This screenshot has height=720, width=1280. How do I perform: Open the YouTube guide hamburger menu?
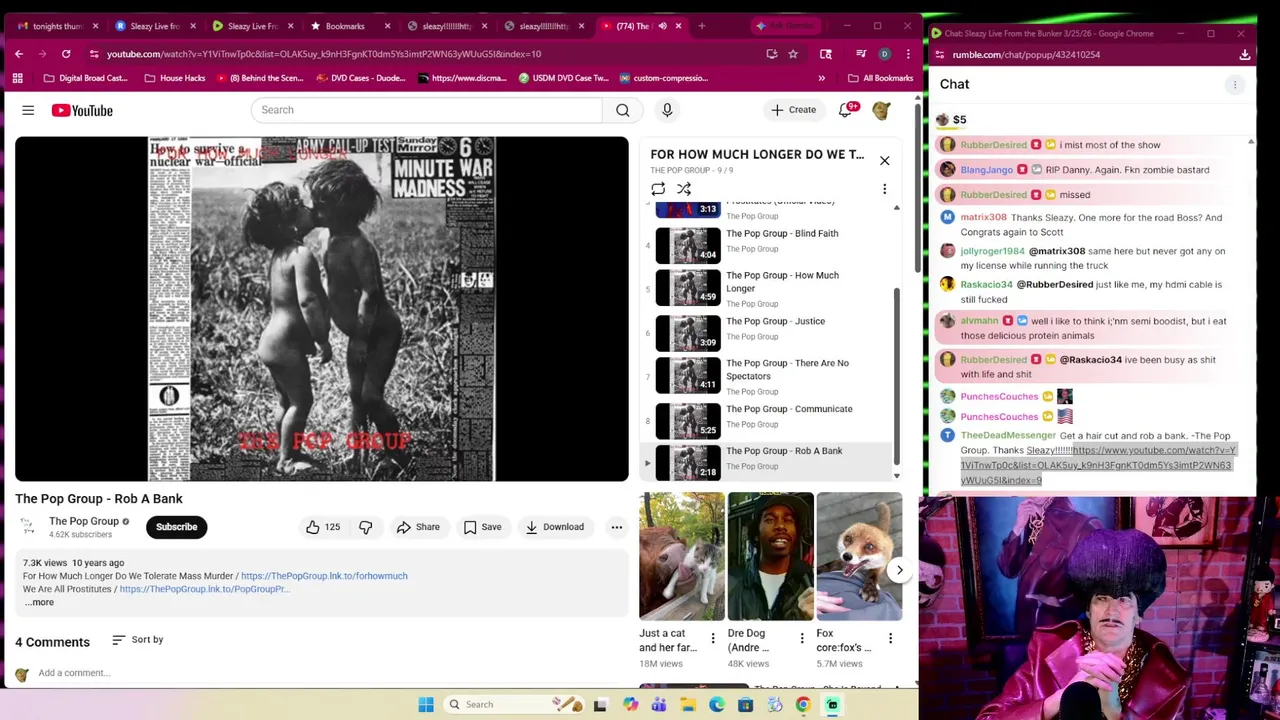28,110
